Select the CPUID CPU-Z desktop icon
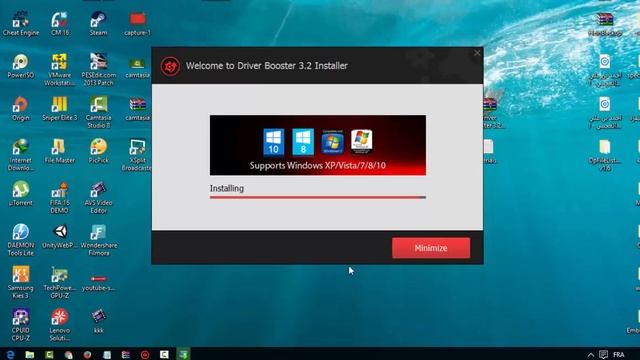The height and width of the screenshot is (360, 640). (20, 325)
